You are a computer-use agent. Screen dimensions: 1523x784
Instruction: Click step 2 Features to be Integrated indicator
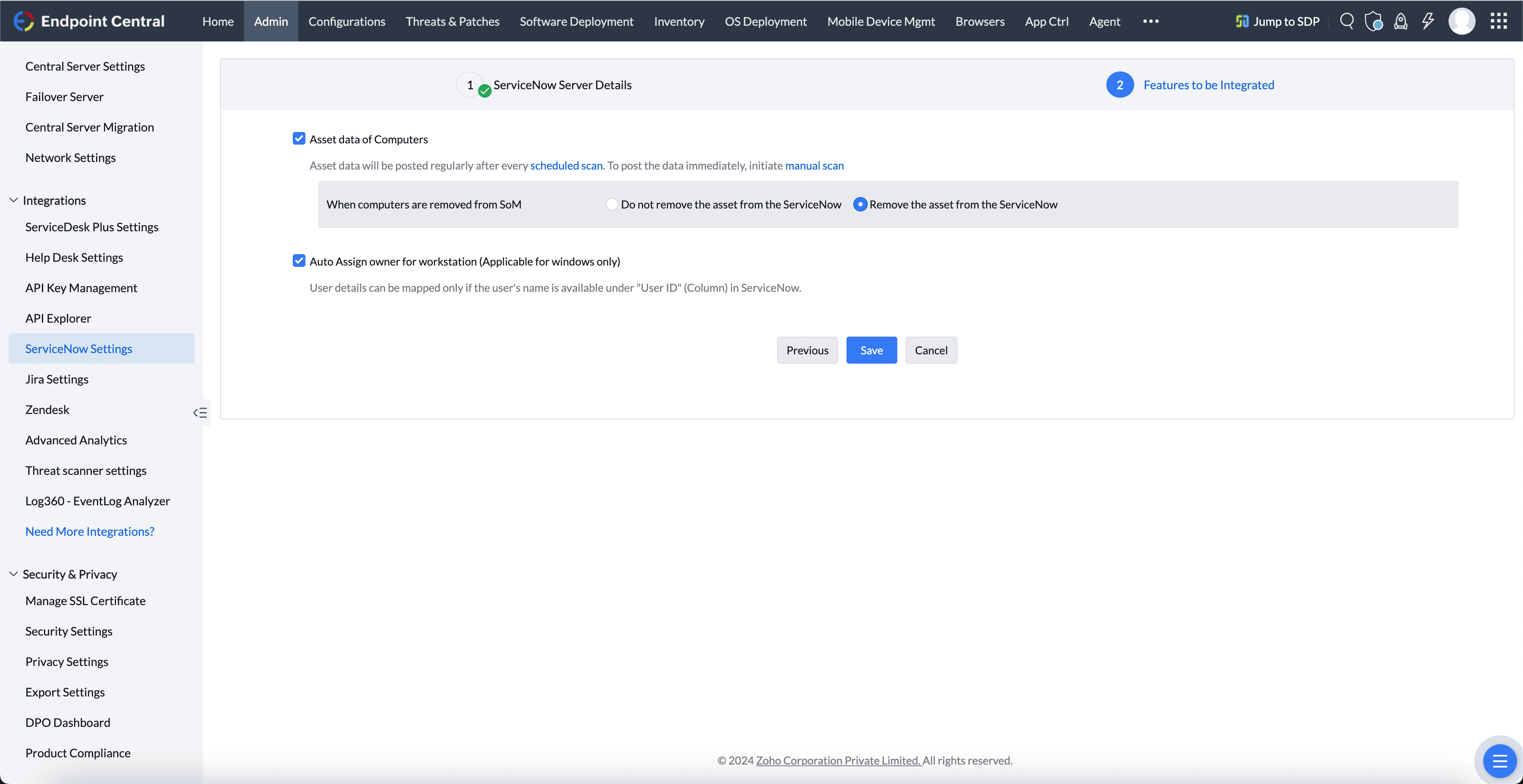pos(1120,85)
